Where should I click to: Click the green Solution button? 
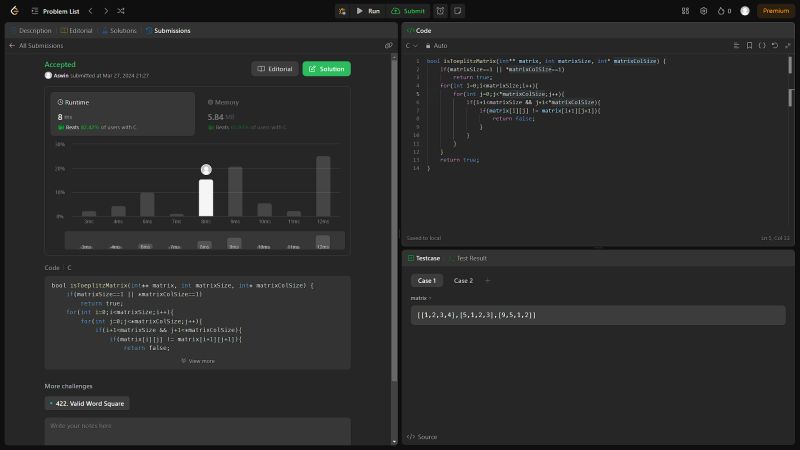coord(327,69)
